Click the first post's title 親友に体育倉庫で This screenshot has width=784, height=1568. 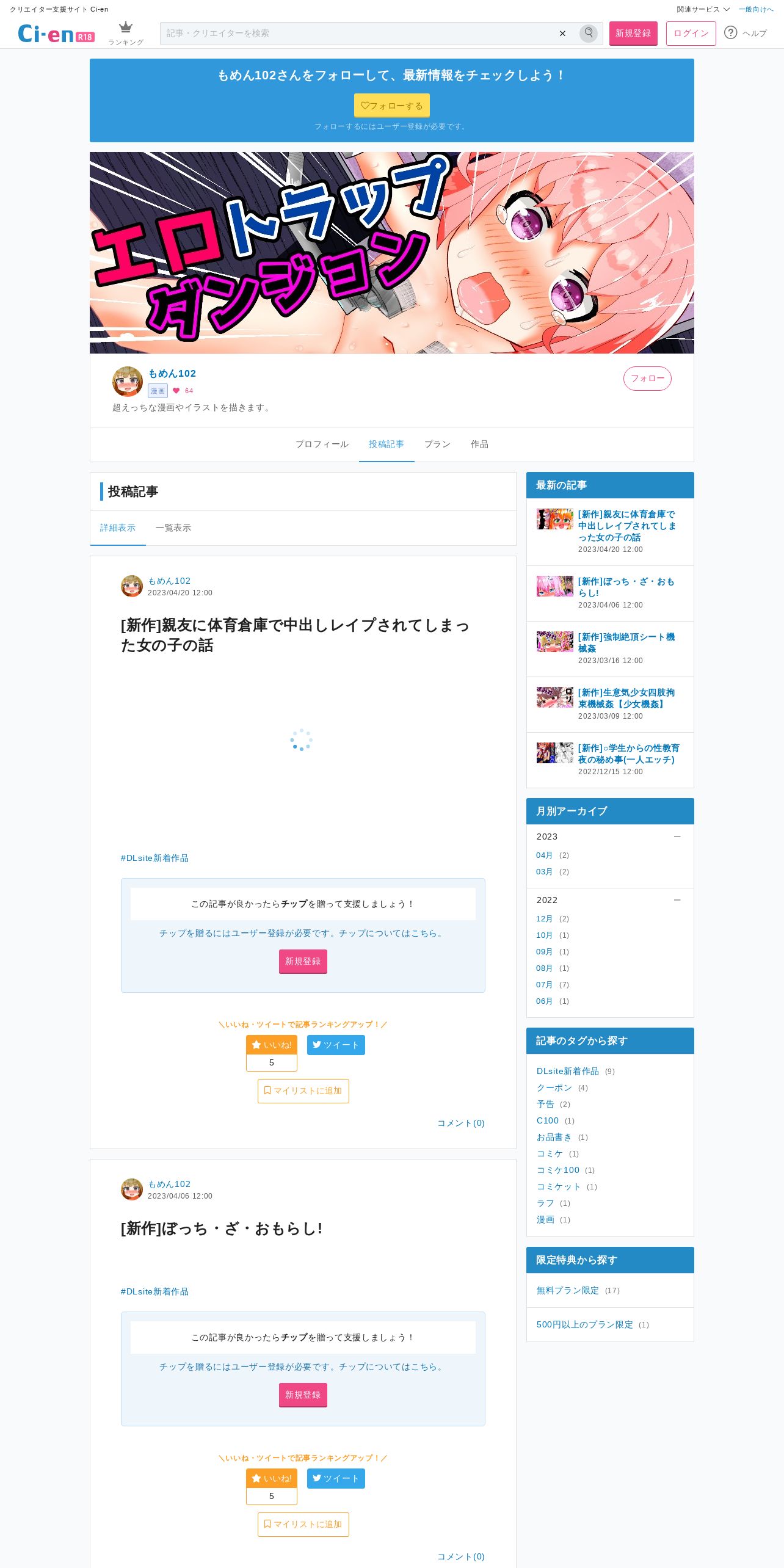click(296, 635)
